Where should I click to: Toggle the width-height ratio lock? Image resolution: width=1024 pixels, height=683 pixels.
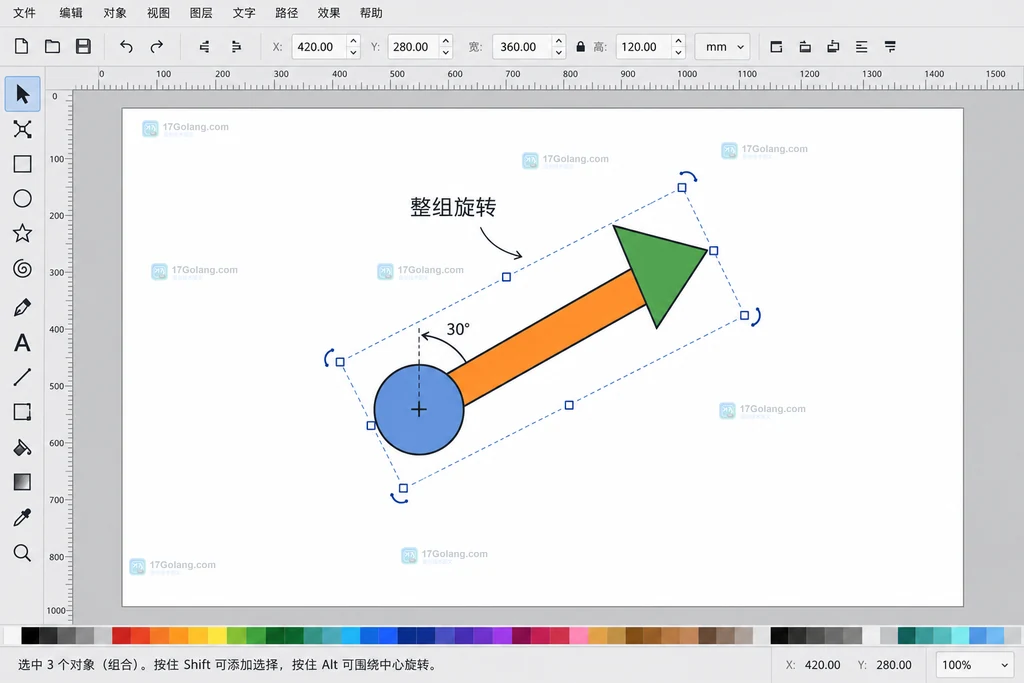pos(580,46)
